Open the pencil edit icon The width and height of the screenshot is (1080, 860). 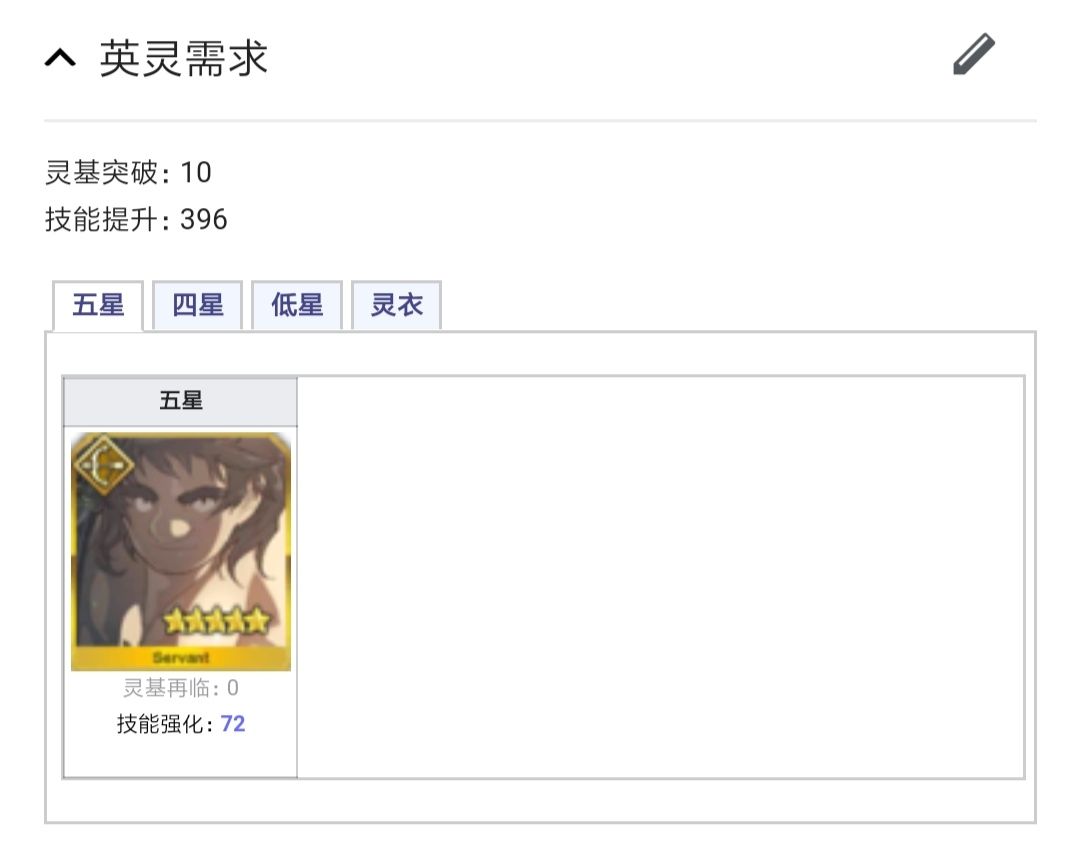(974, 54)
